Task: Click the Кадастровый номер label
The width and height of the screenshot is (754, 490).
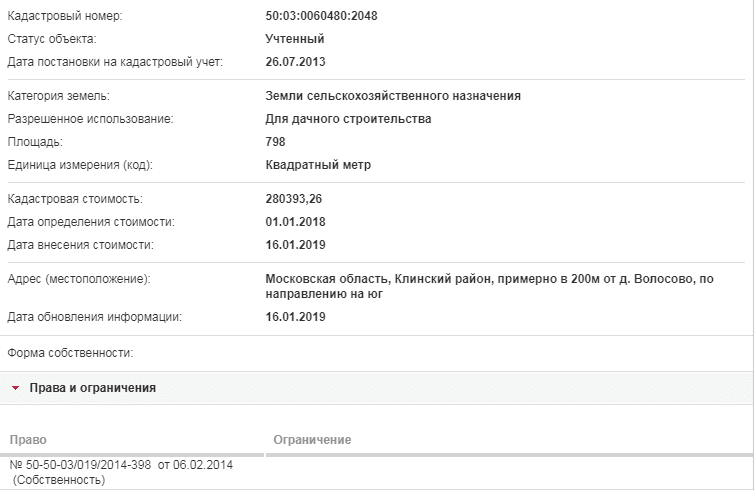Action: [65, 16]
